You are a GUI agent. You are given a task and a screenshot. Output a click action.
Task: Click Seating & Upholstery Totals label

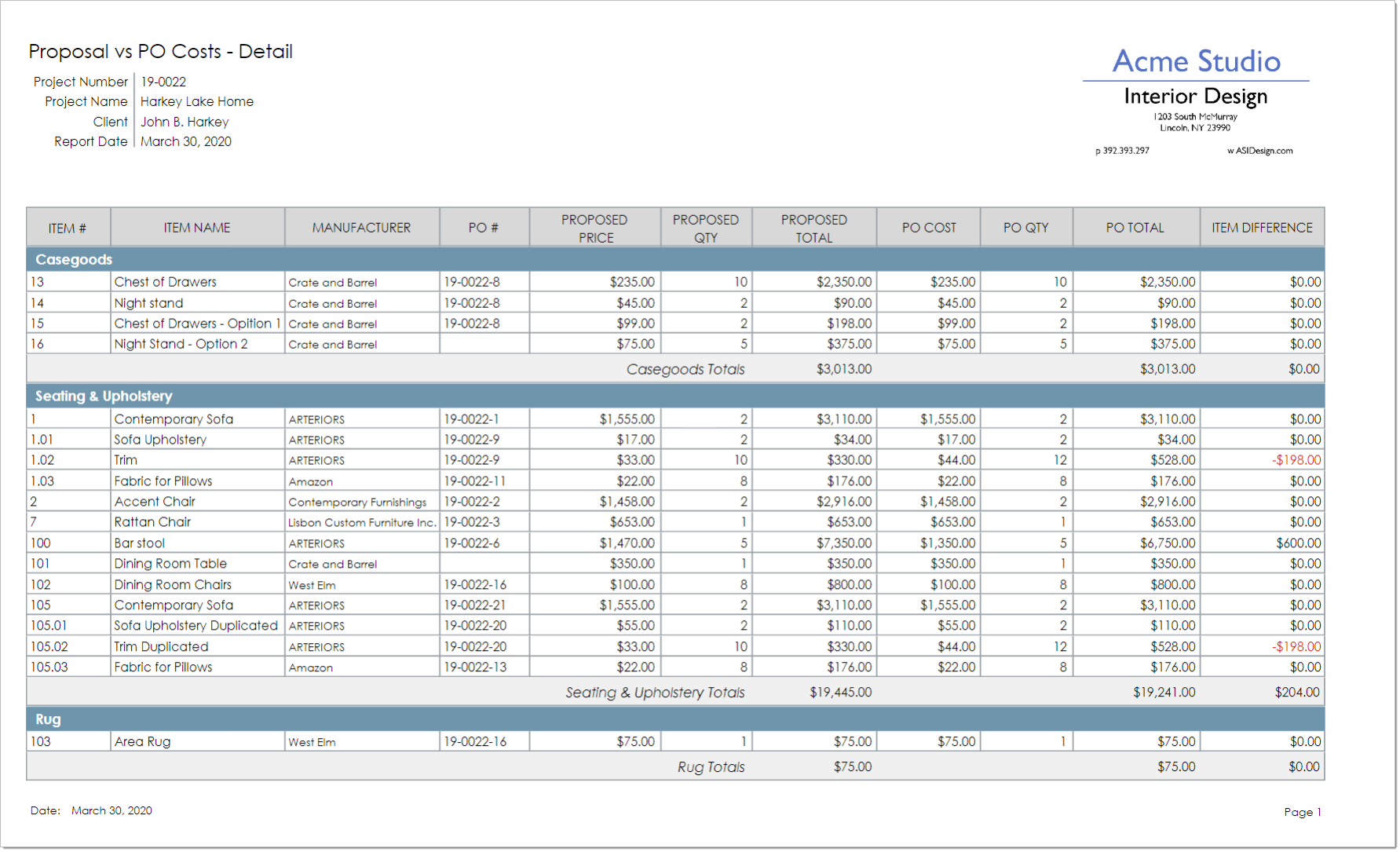(x=655, y=693)
